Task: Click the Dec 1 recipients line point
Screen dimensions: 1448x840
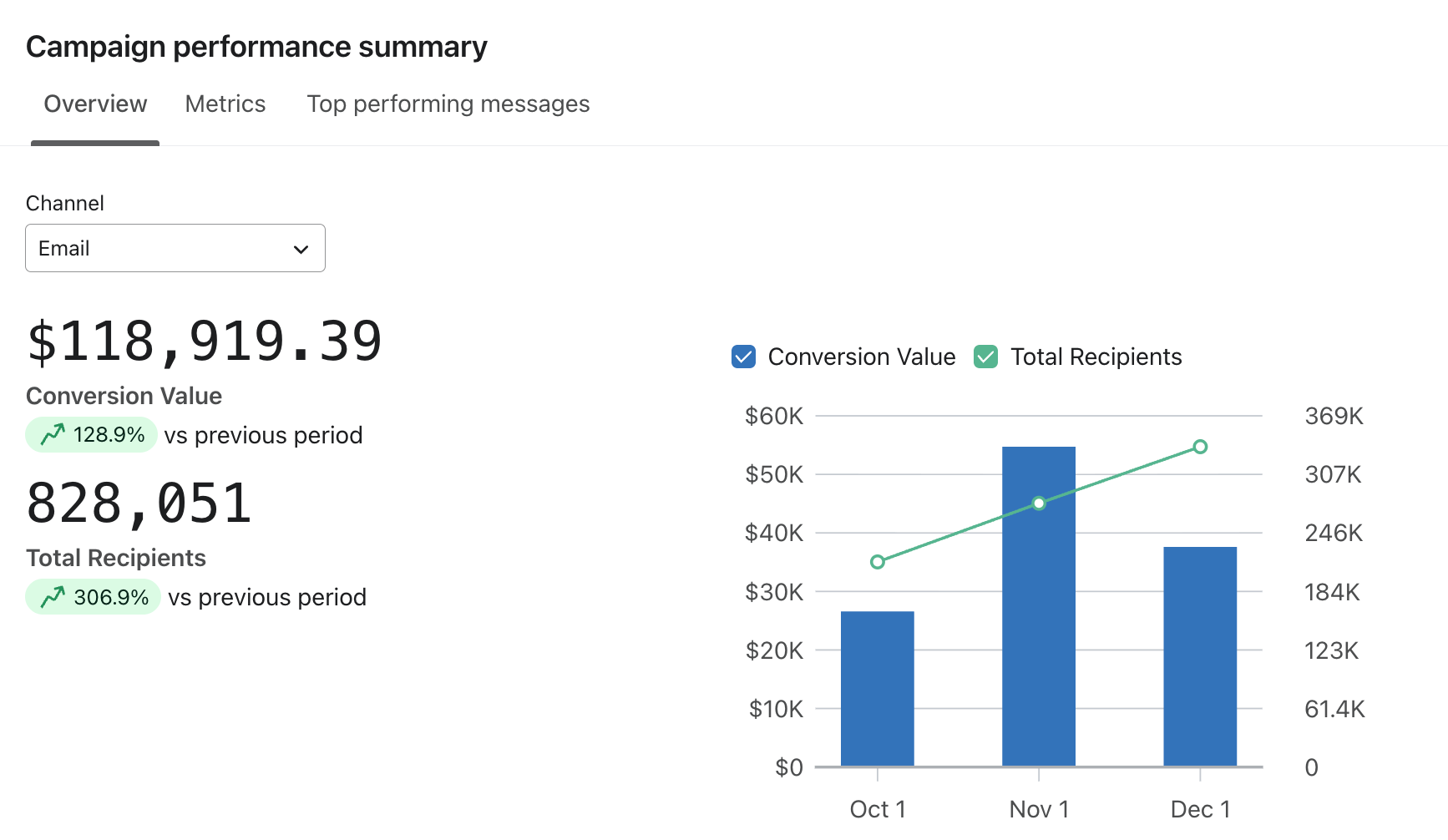Action: (1200, 447)
